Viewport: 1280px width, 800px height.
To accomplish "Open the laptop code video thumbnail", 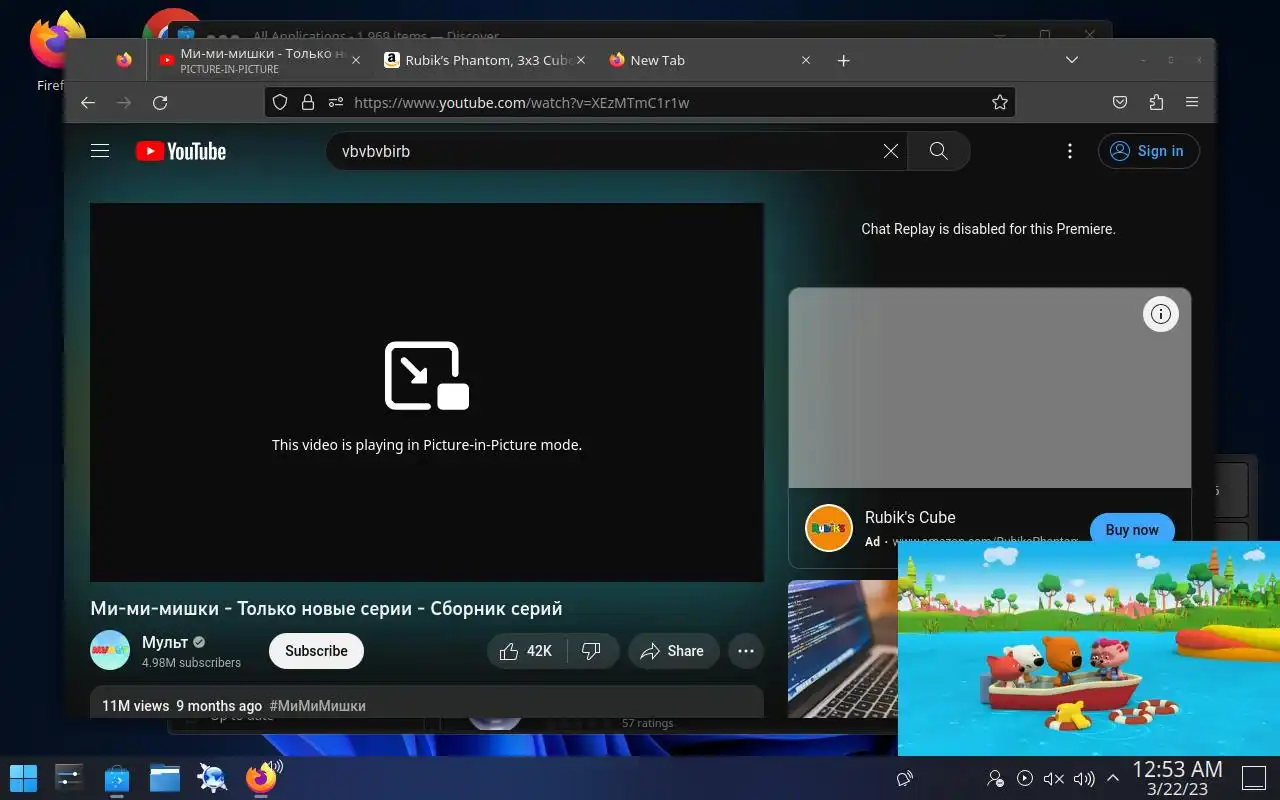I will click(843, 649).
